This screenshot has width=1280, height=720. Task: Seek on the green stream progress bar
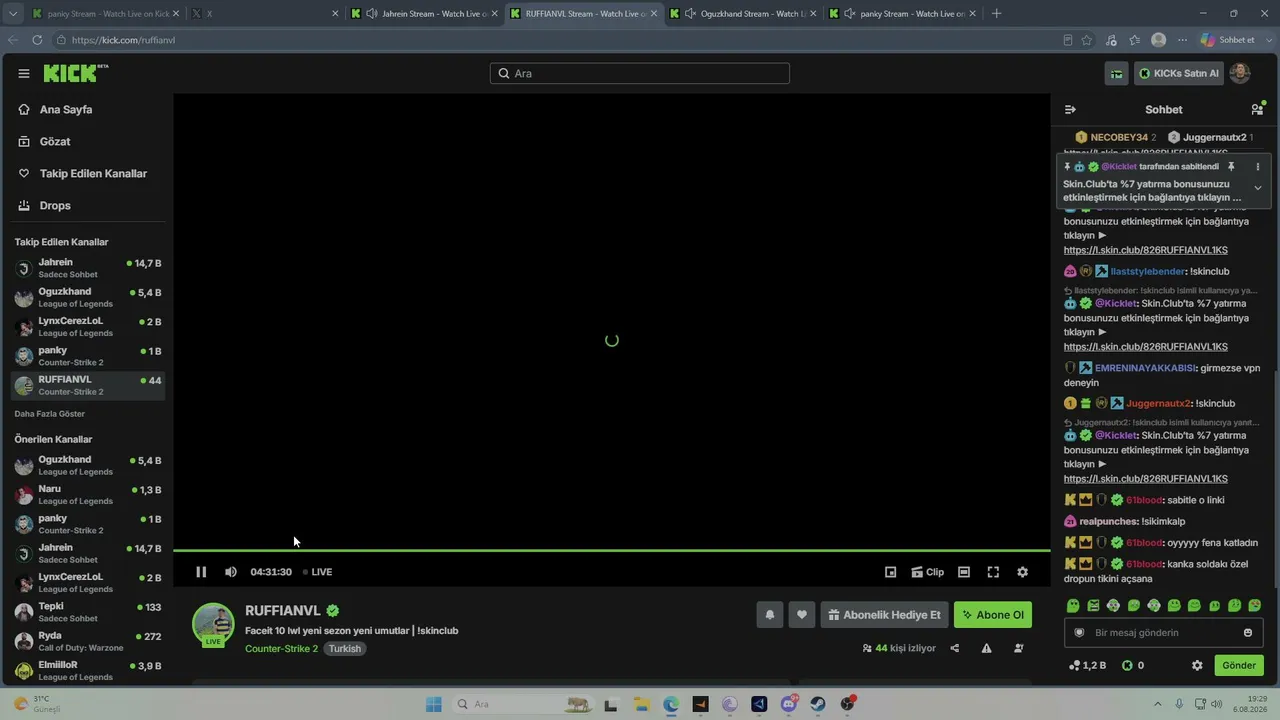coord(612,550)
